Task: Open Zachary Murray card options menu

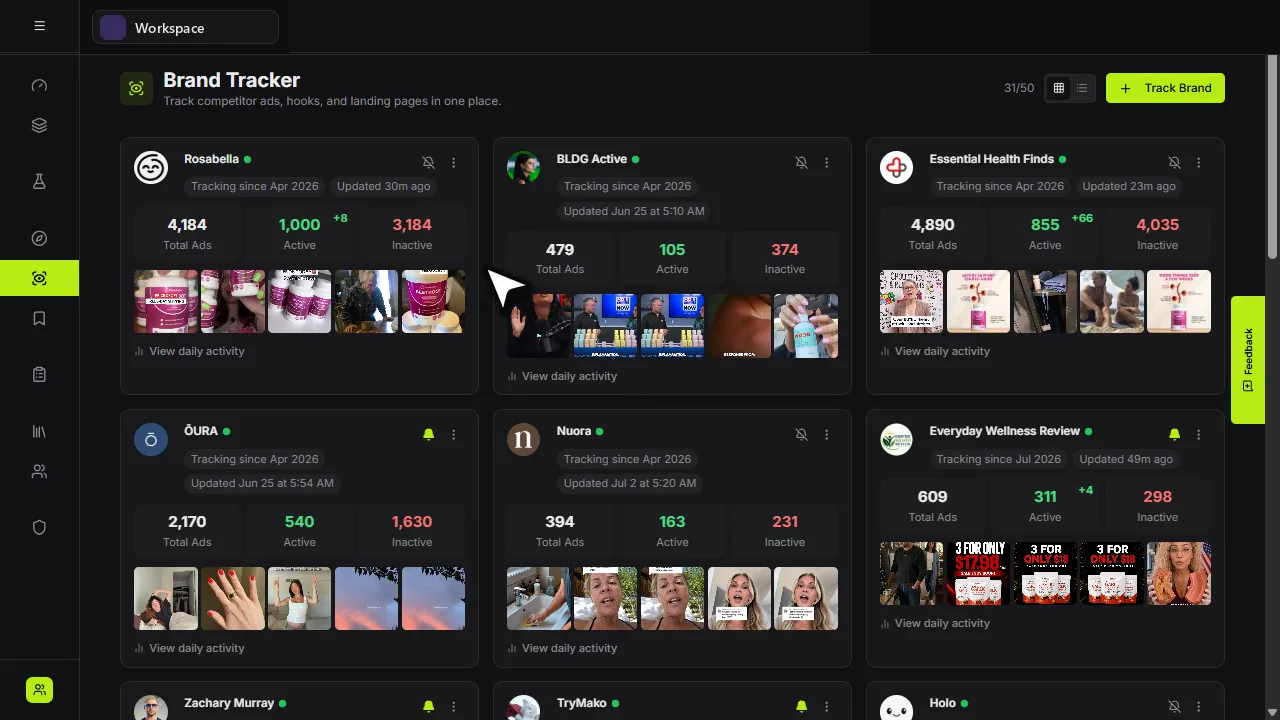Action: pos(454,707)
